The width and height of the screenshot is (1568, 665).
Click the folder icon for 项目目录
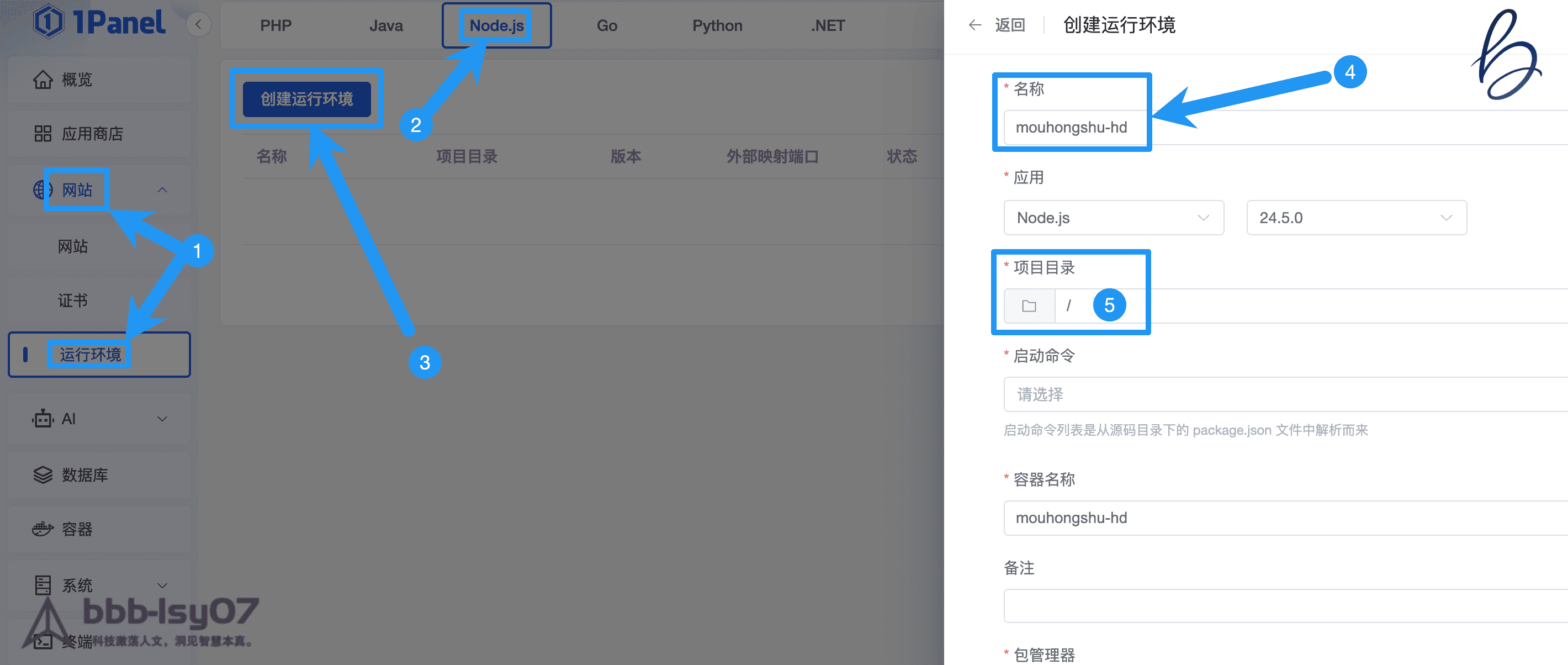click(x=1029, y=305)
